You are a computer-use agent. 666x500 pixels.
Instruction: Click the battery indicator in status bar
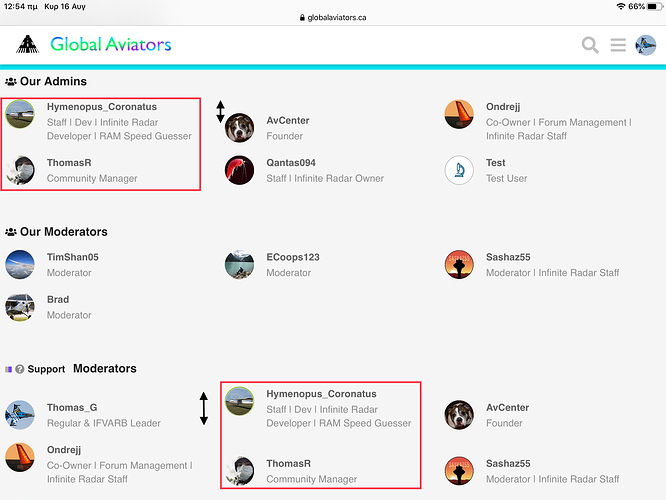pyautogui.click(x=654, y=6)
